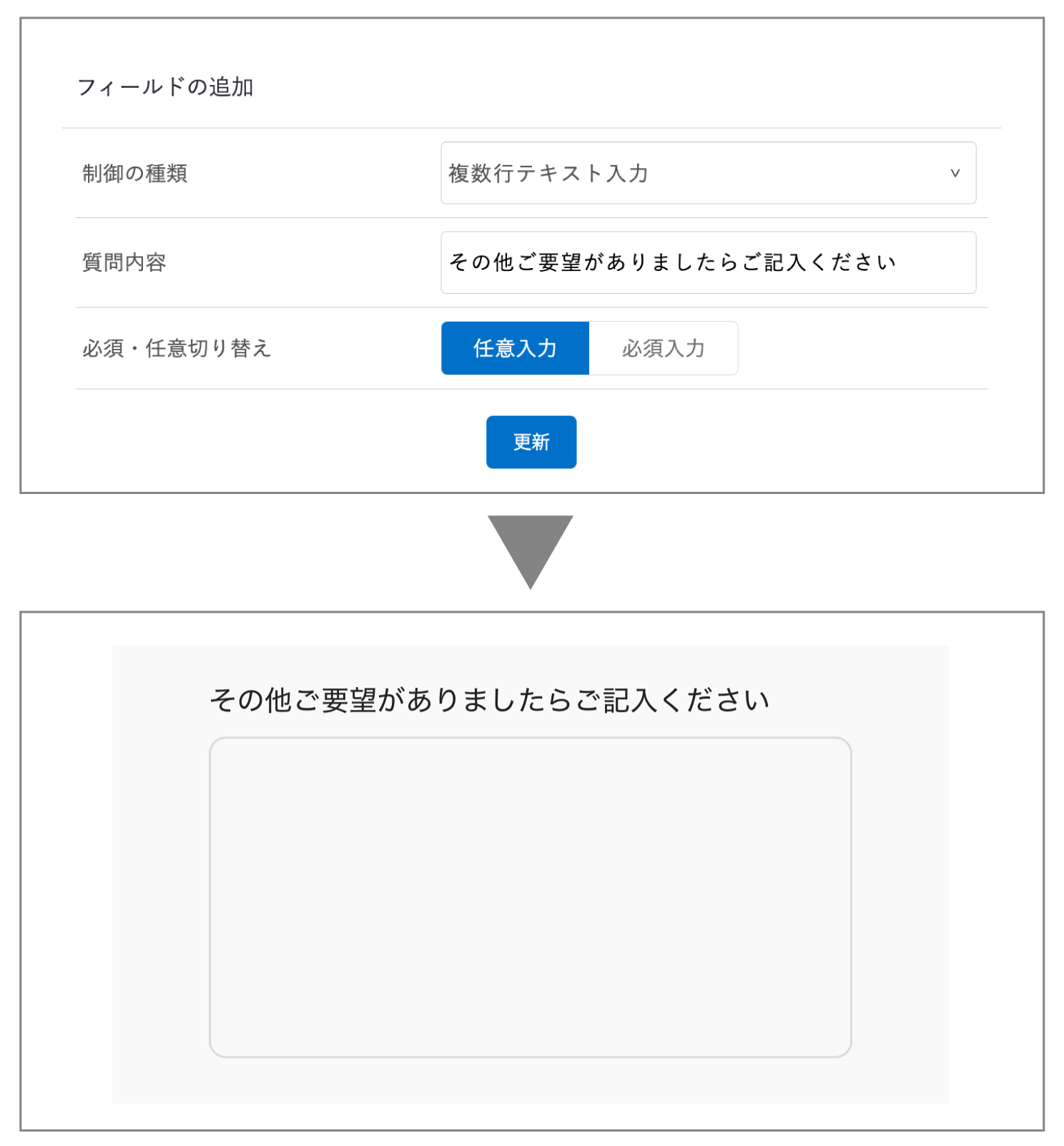Click the フィールドの追加 heading
The height and width of the screenshot is (1146, 1064).
165,87
